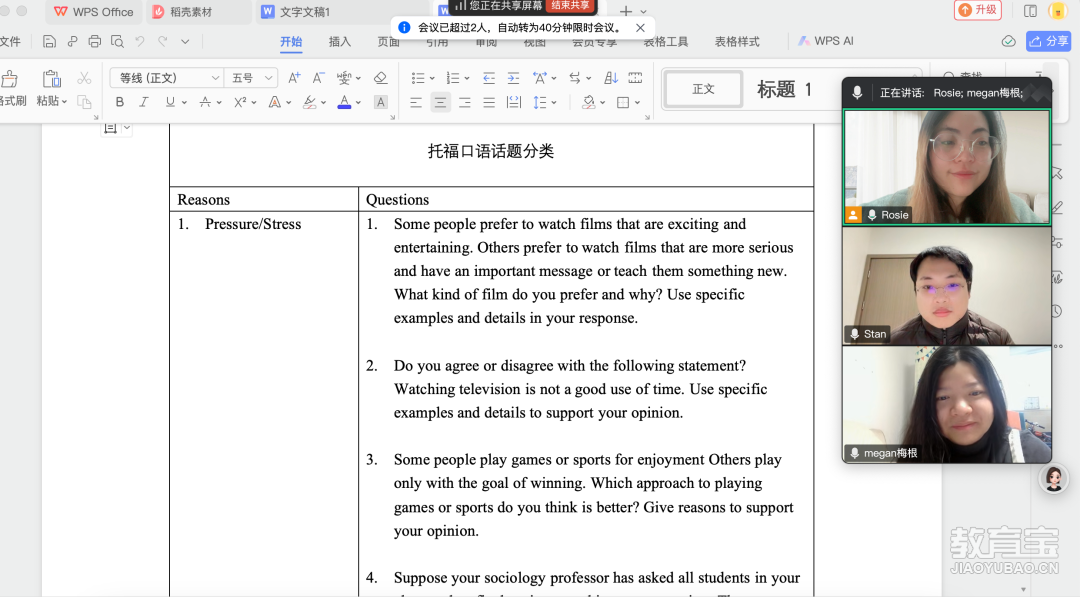1080x597 pixels.
Task: Click the Save document icon
Action: point(49,41)
